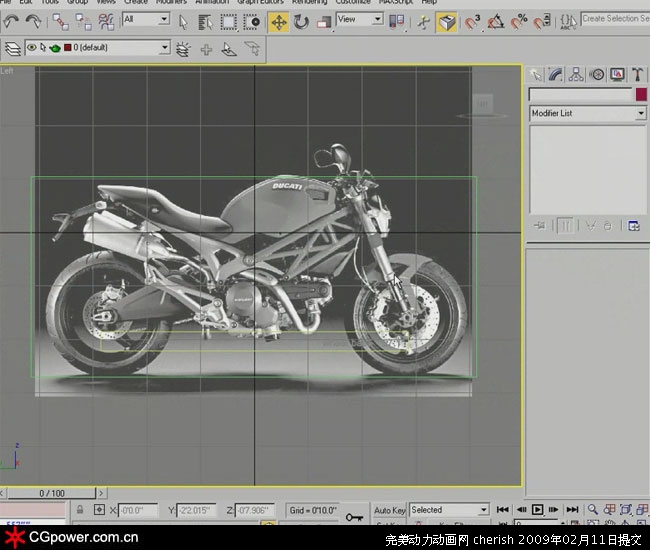
Task: Toggle Angle Snap
Action: click(495, 22)
